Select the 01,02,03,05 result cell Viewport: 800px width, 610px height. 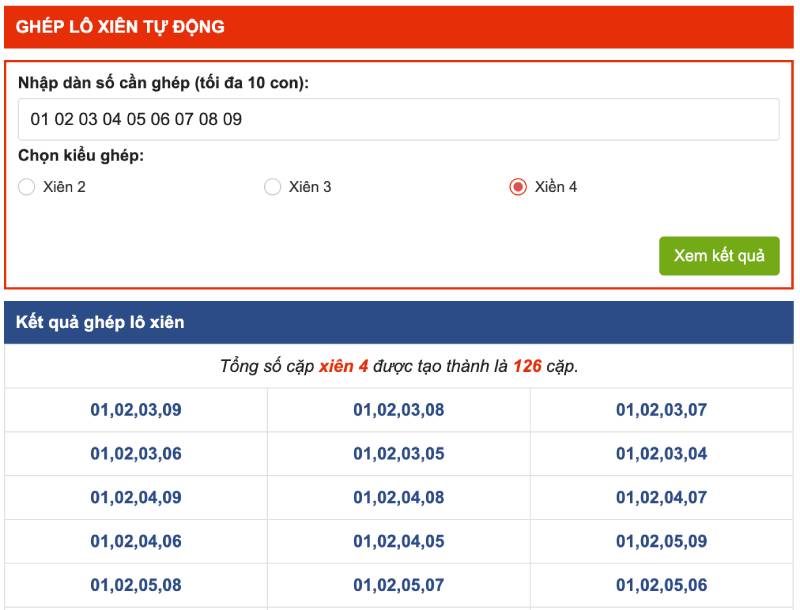click(x=398, y=454)
